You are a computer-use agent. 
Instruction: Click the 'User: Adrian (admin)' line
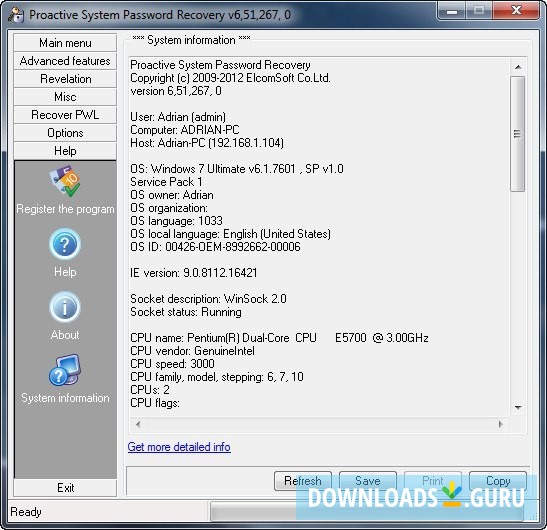tap(178, 117)
